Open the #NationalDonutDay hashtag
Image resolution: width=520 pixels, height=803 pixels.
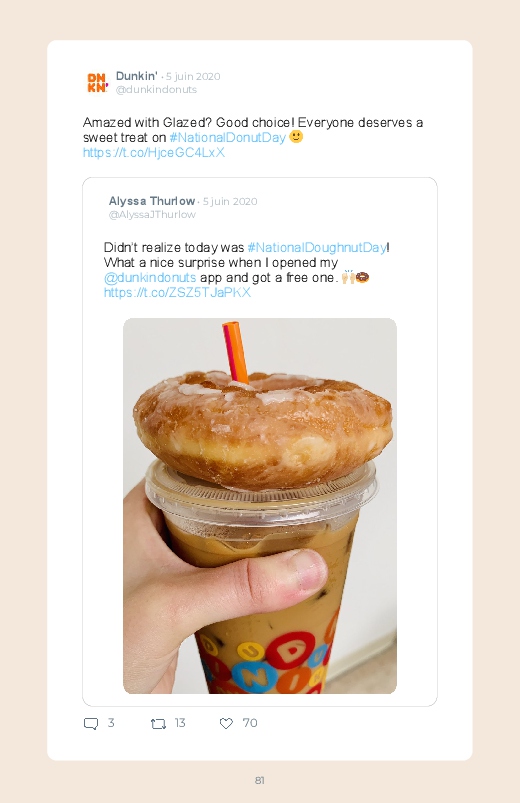pos(227,137)
